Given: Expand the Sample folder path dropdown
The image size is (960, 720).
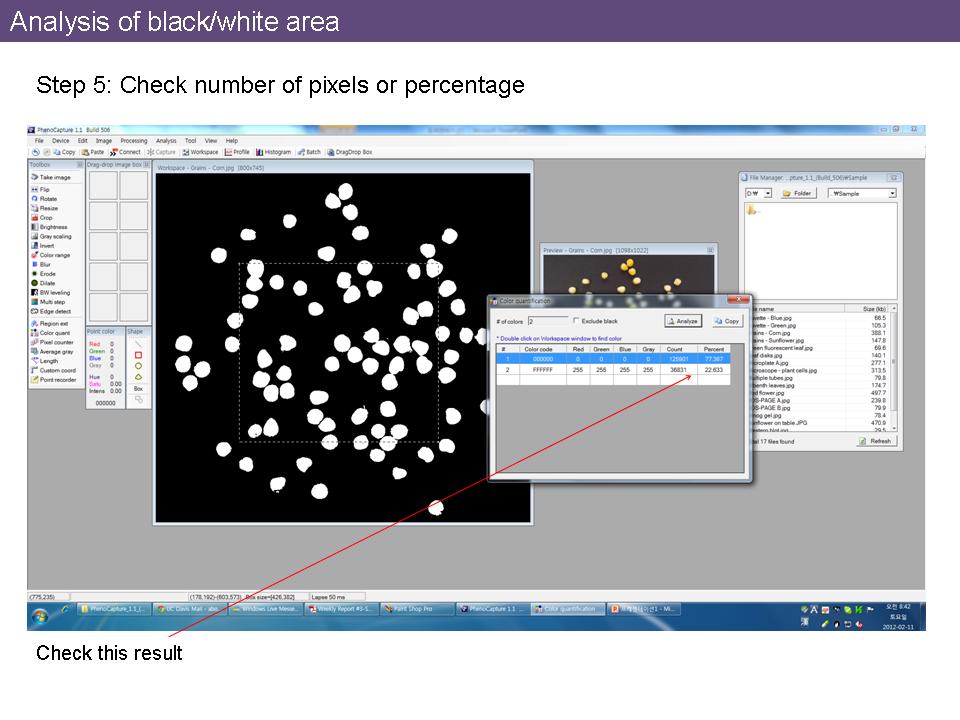Looking at the screenshot, I should point(892,193).
